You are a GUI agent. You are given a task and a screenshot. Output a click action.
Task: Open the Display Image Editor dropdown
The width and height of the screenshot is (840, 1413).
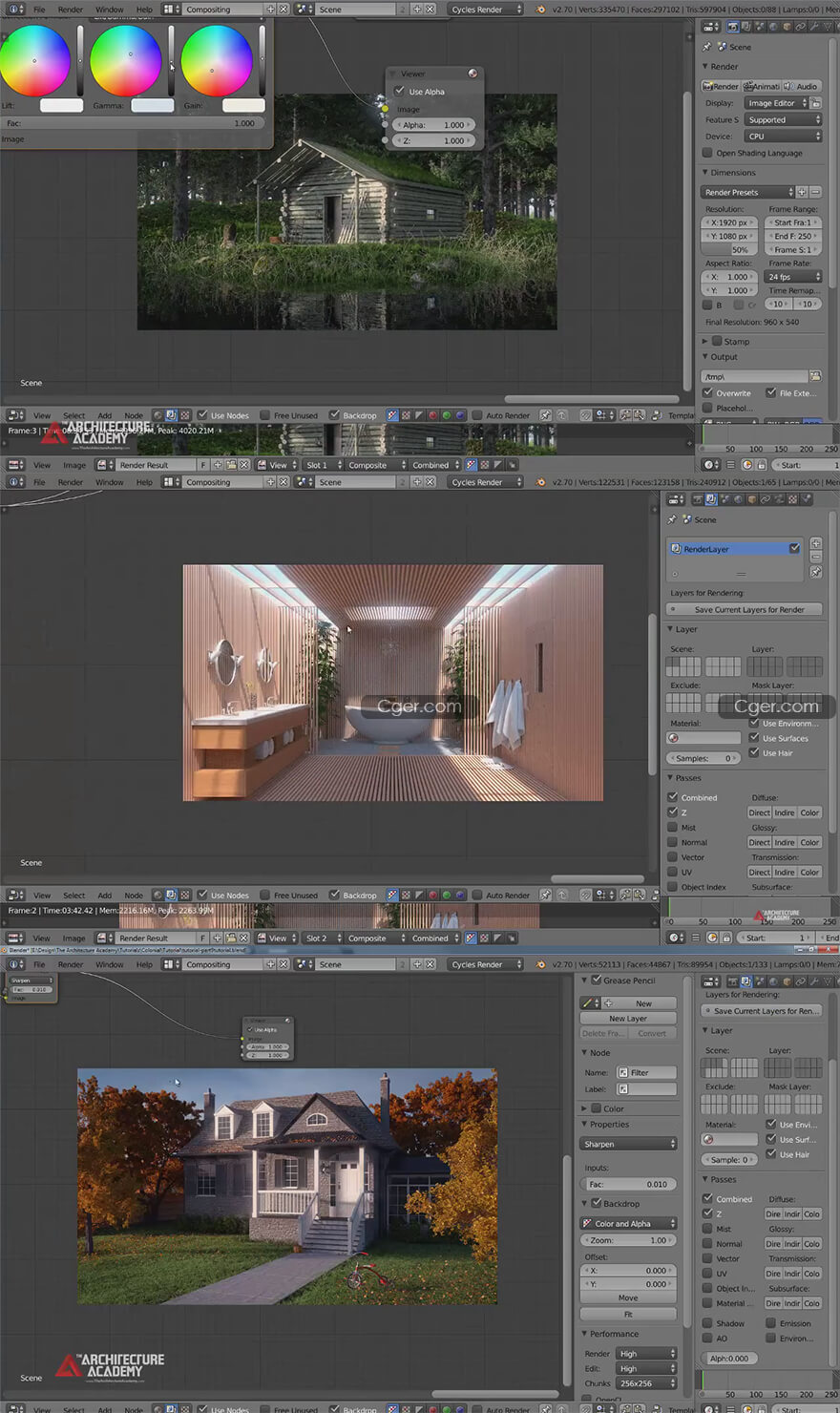pyautogui.click(x=776, y=103)
